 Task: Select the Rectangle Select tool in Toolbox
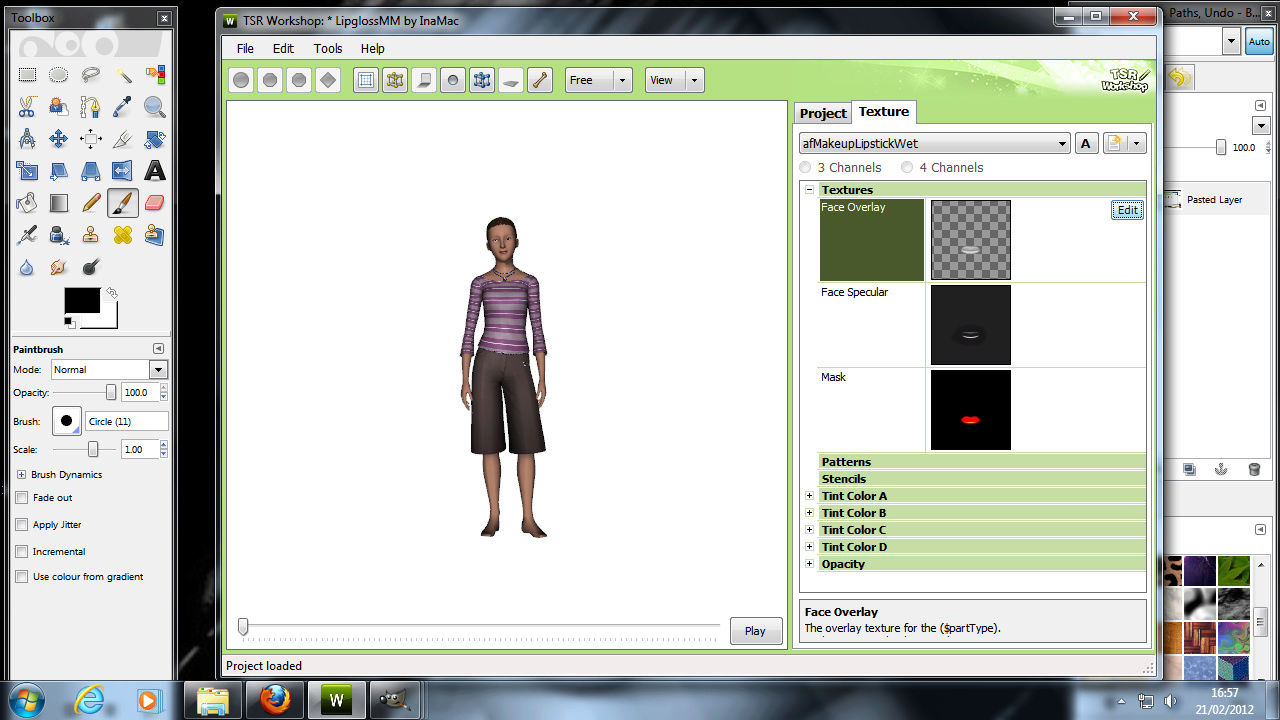[x=27, y=75]
